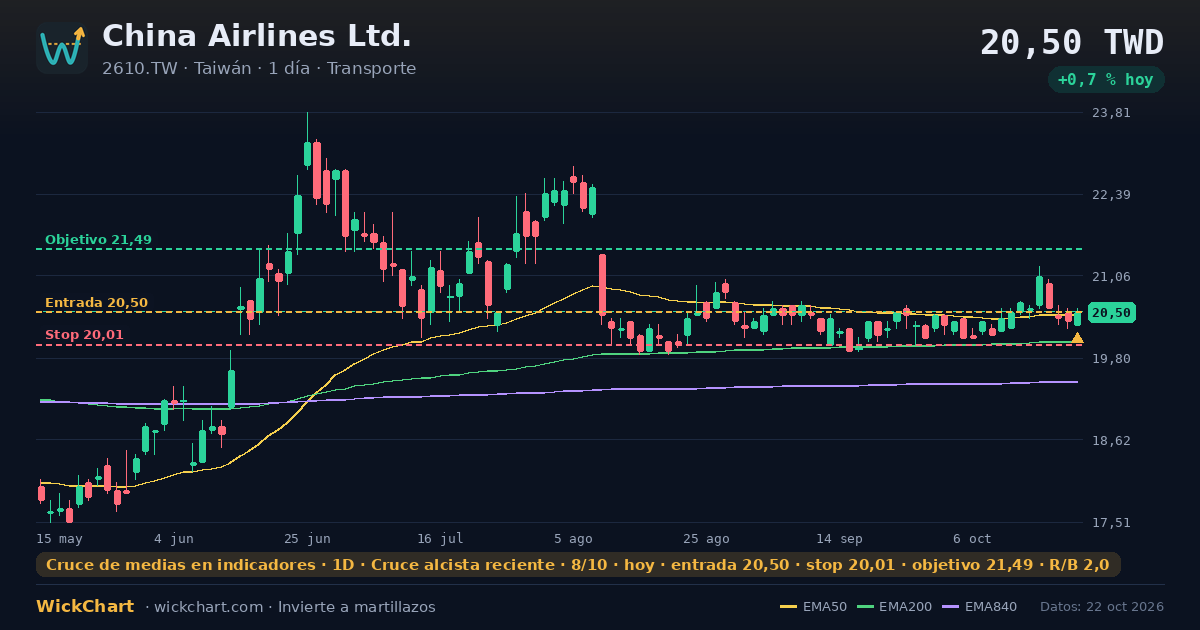The width and height of the screenshot is (1200, 630).
Task: Select the Entrada 20,50 level label
Action: click(96, 303)
